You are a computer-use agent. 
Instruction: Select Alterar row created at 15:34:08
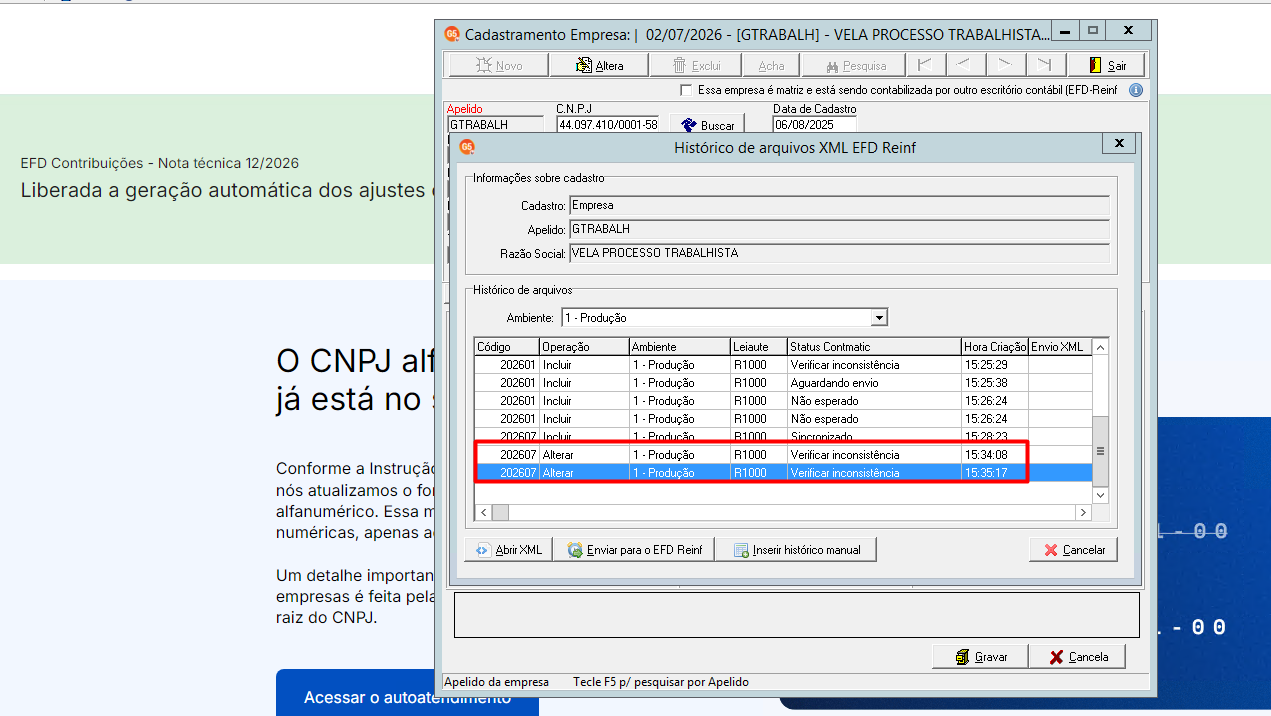tap(783, 455)
